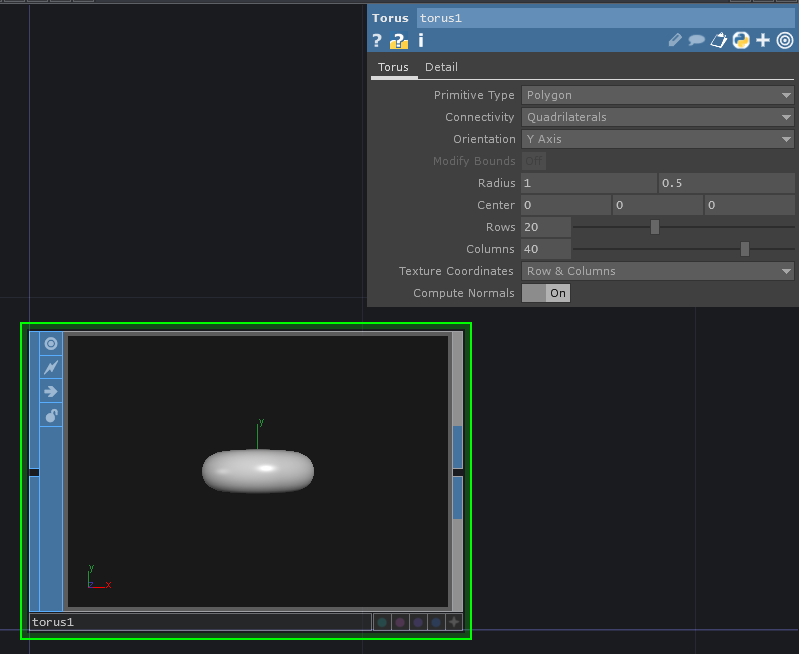Switch to the Detail tab
This screenshot has width=799, height=654.
pos(441,67)
